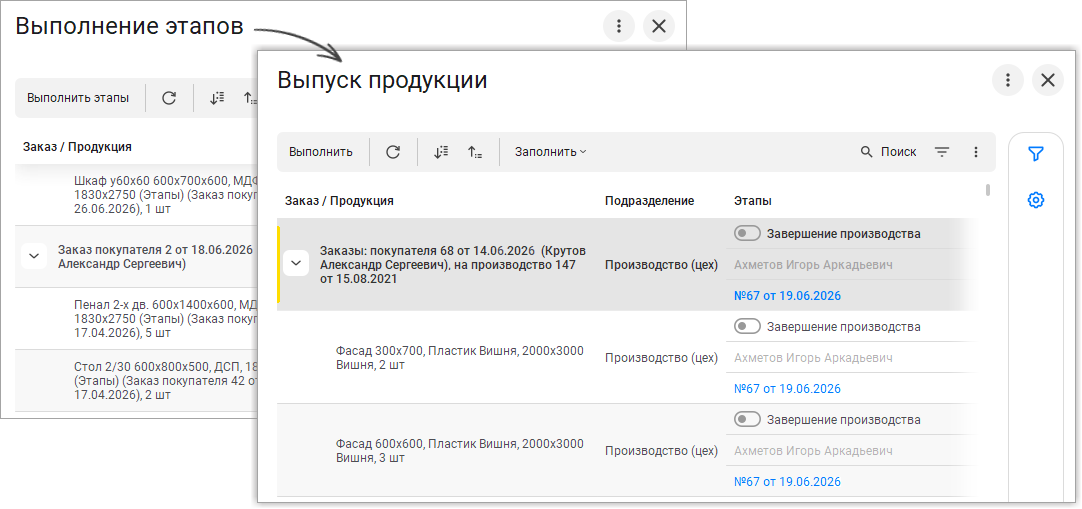Open filter lines icon next to Поиск
This screenshot has height=509, width=1082.
click(x=942, y=152)
